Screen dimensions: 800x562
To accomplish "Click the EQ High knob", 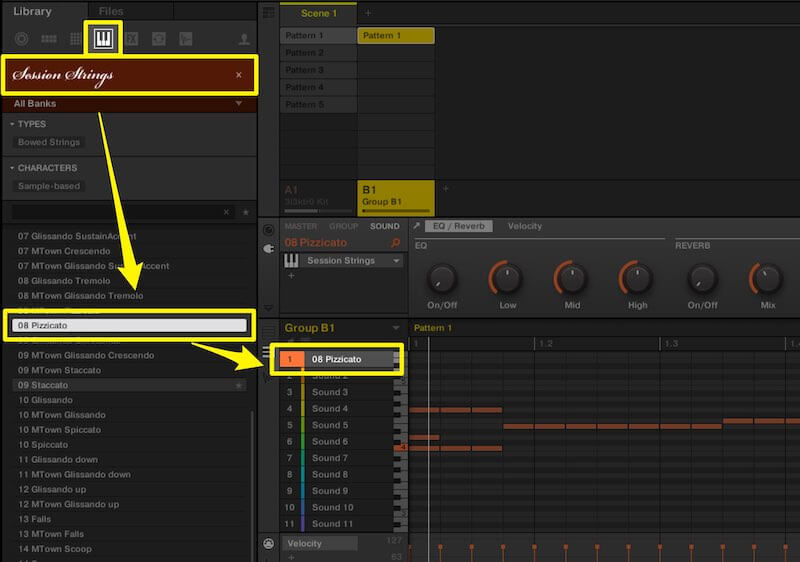I will pos(637,278).
